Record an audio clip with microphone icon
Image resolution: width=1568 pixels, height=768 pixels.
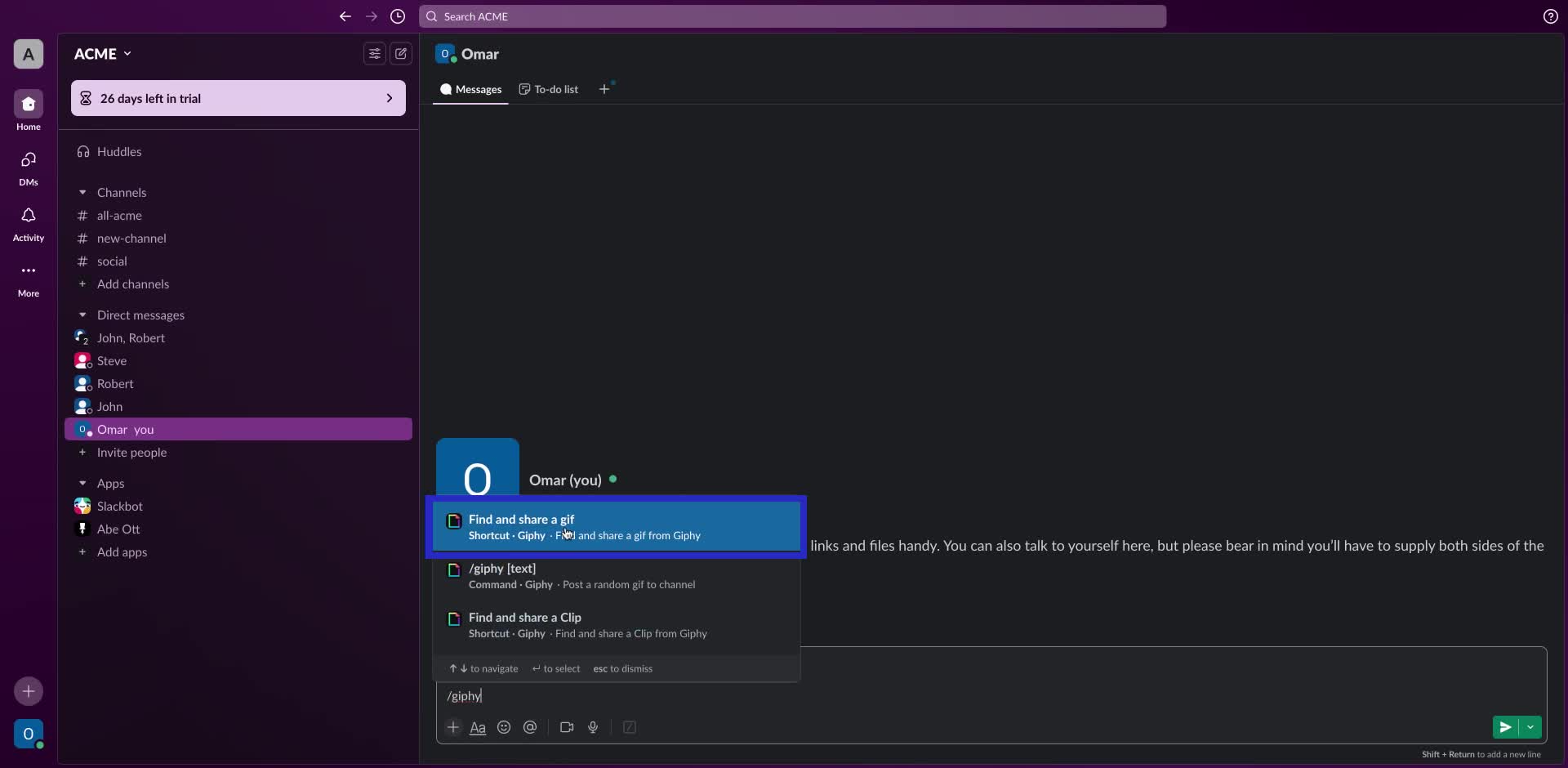pos(593,727)
